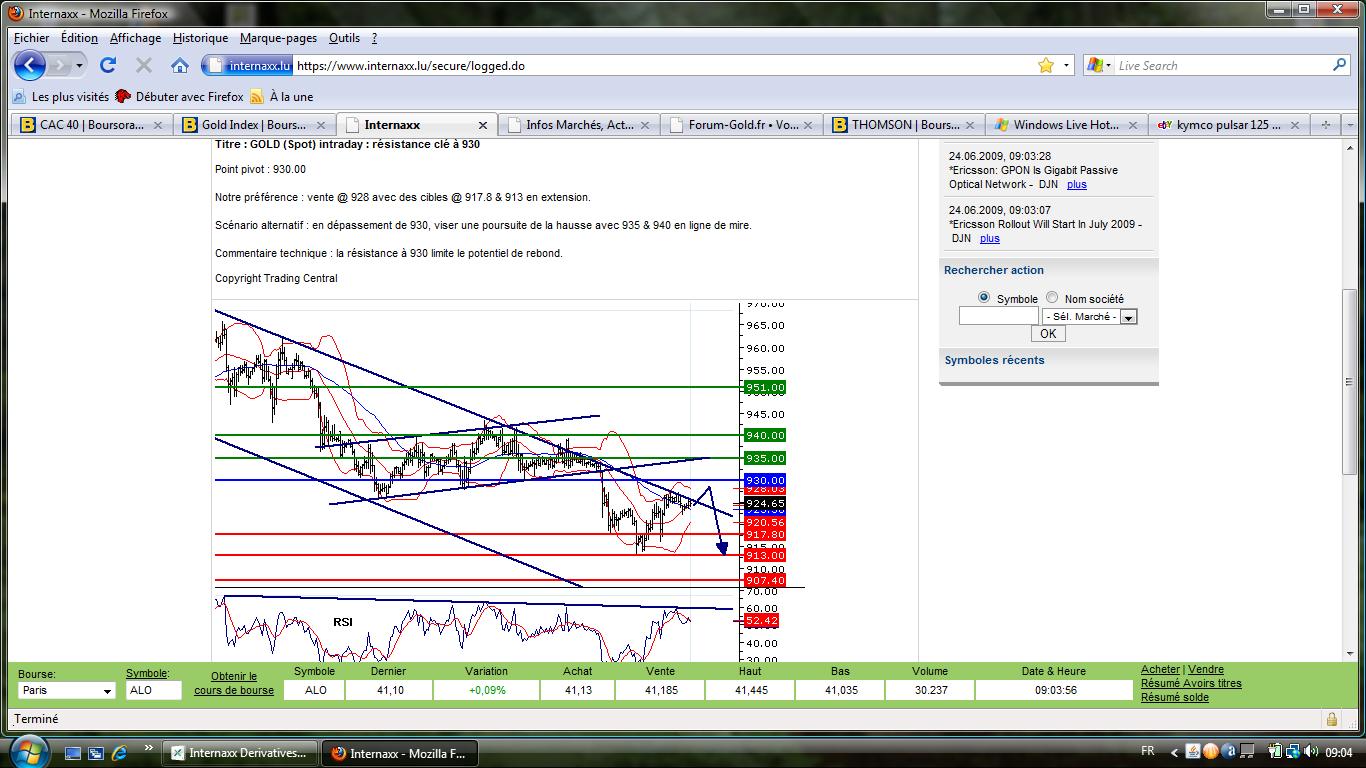The image size is (1366, 768).
Task: Open Les plus visités bookmark folder
Action: pos(61,97)
